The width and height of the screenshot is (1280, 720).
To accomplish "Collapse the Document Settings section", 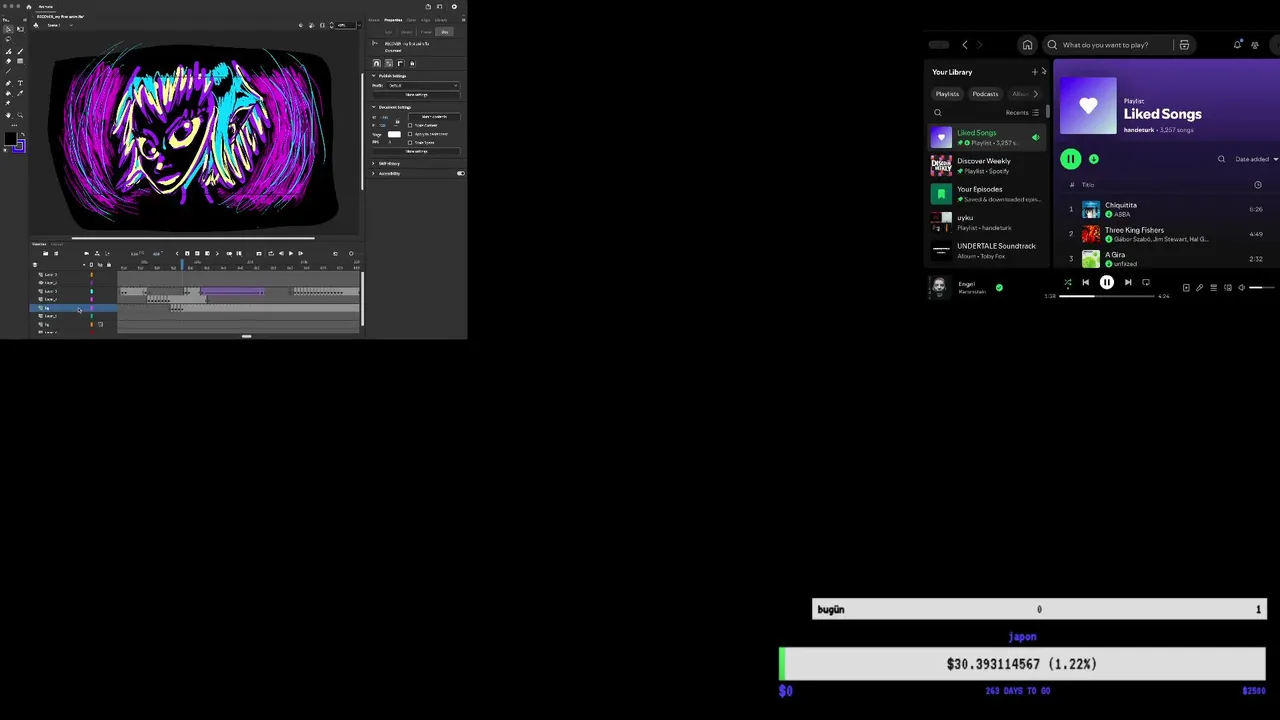I will click(374, 107).
